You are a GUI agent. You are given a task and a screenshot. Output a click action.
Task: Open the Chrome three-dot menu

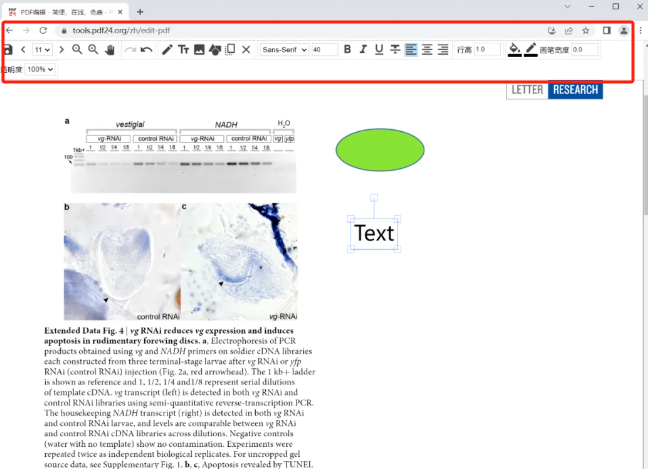pyautogui.click(x=641, y=31)
